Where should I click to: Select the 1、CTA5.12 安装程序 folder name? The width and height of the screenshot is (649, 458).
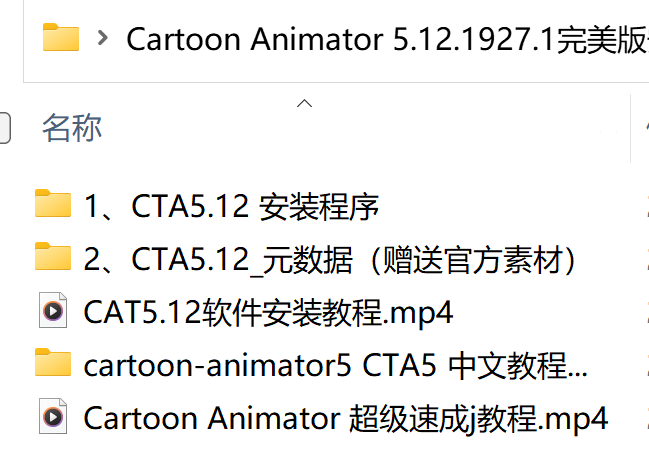coord(231,206)
